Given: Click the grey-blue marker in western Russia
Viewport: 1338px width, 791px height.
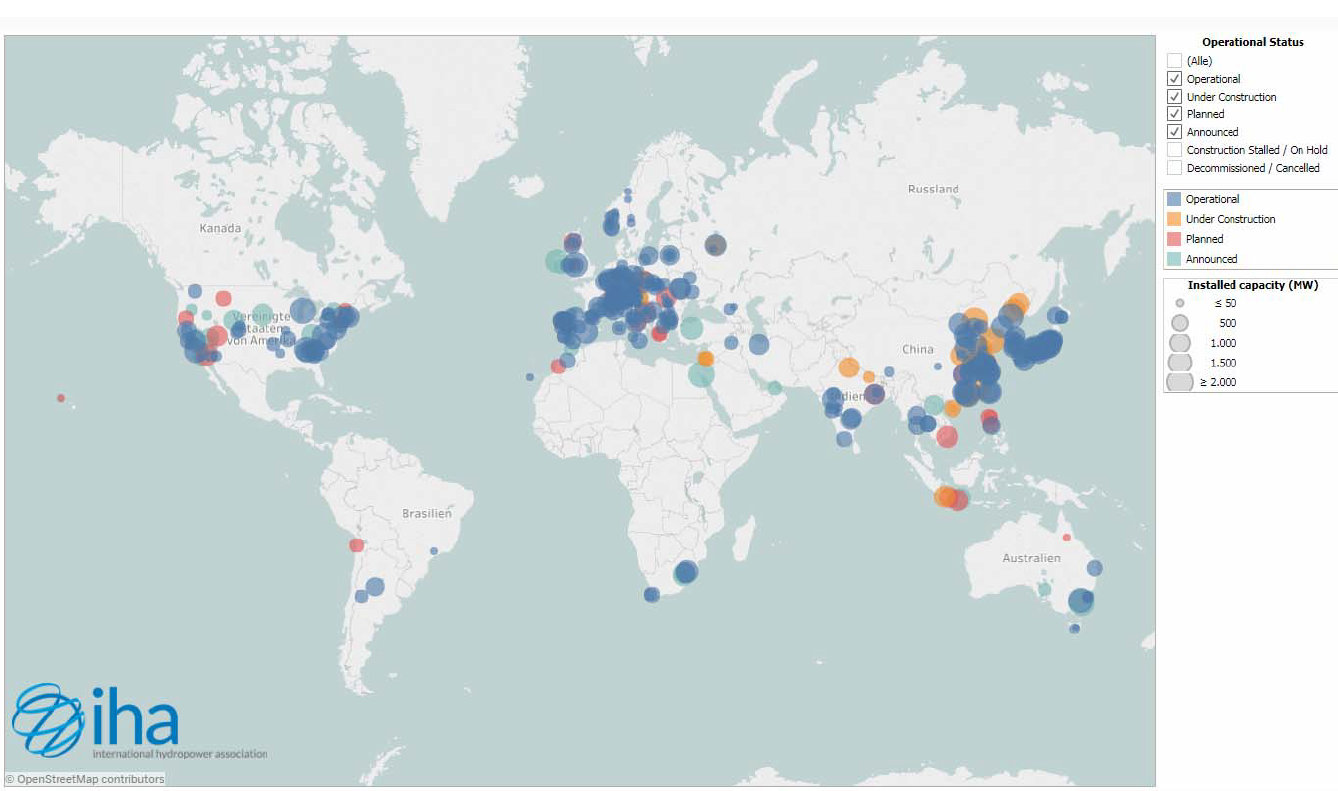Looking at the screenshot, I should (715, 245).
